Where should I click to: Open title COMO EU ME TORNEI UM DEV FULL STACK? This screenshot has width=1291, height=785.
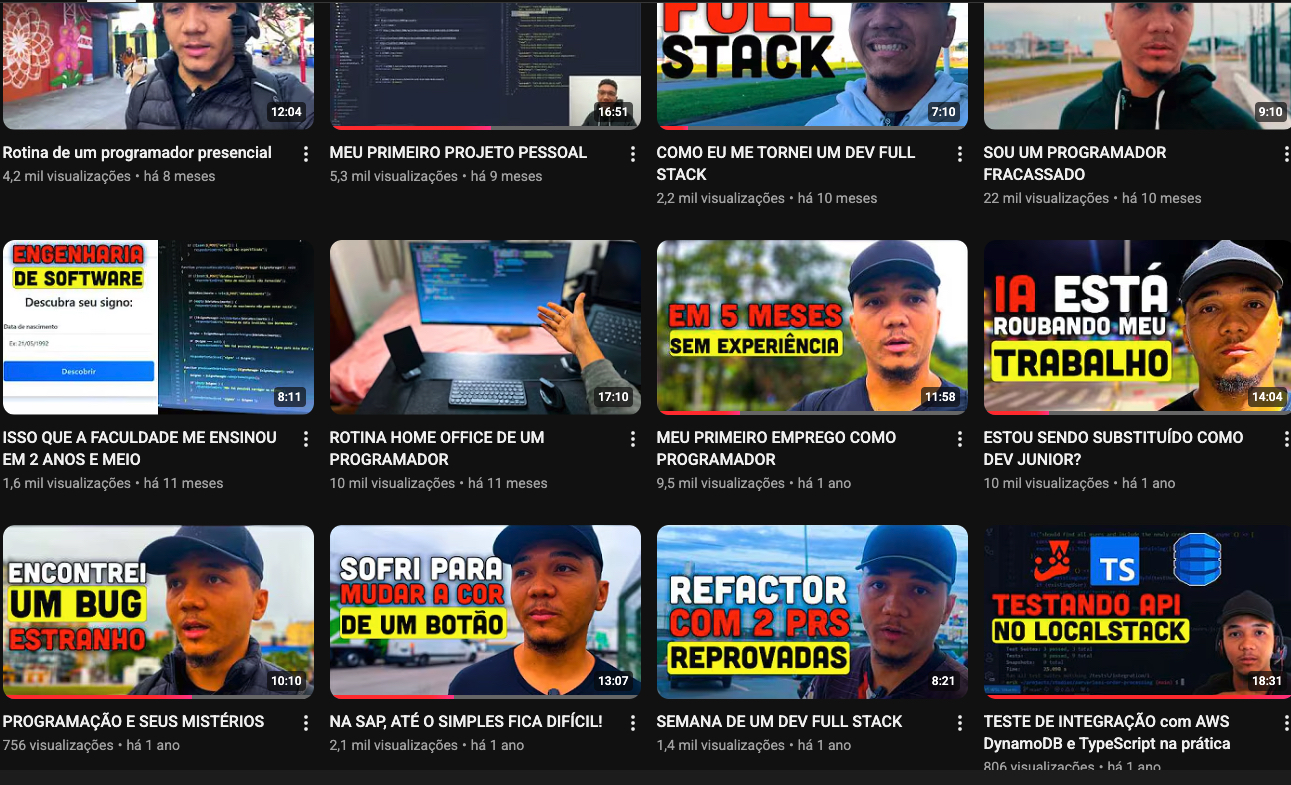[x=786, y=163]
